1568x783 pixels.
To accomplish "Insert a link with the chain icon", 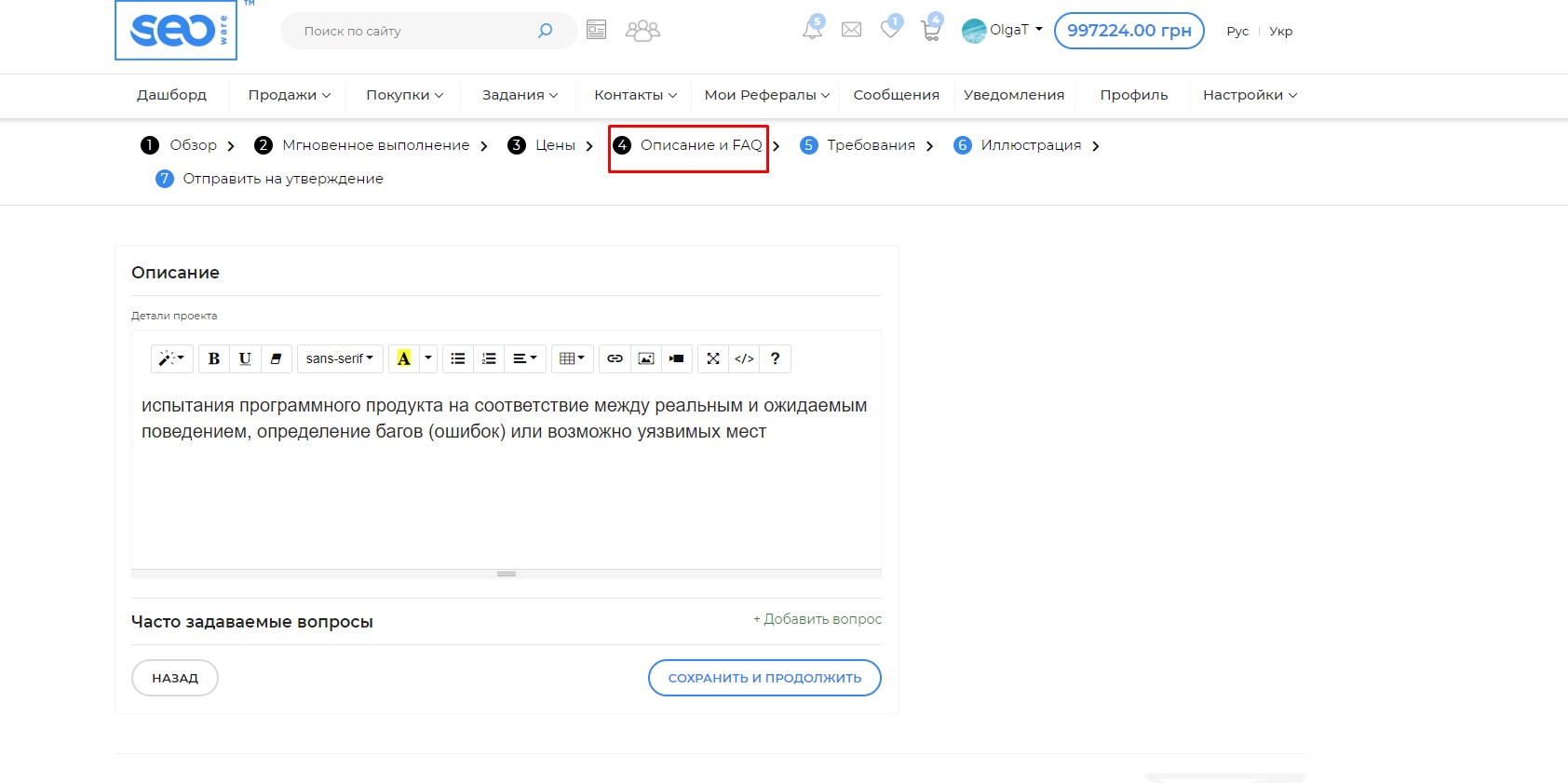I will 615,358.
